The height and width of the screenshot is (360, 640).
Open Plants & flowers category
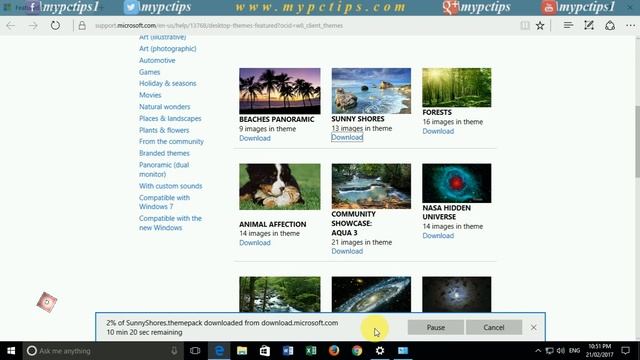[x=164, y=130]
